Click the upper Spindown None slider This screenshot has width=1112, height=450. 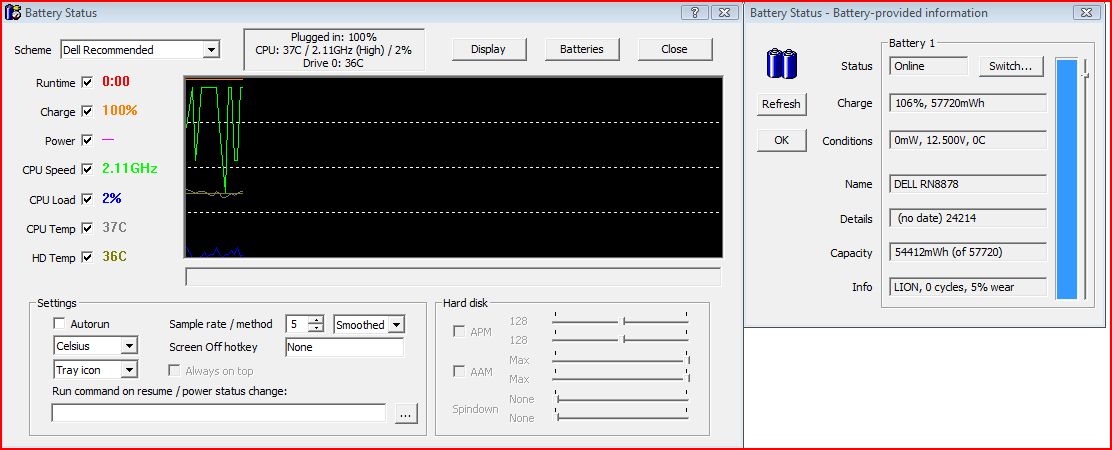(x=621, y=399)
